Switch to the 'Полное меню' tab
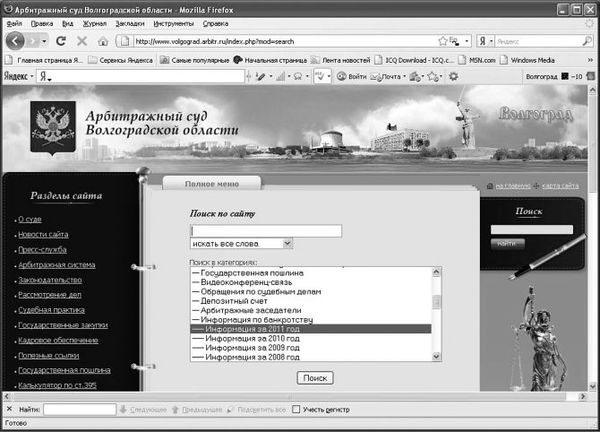Screen dimensions: 600x432 (211, 184)
